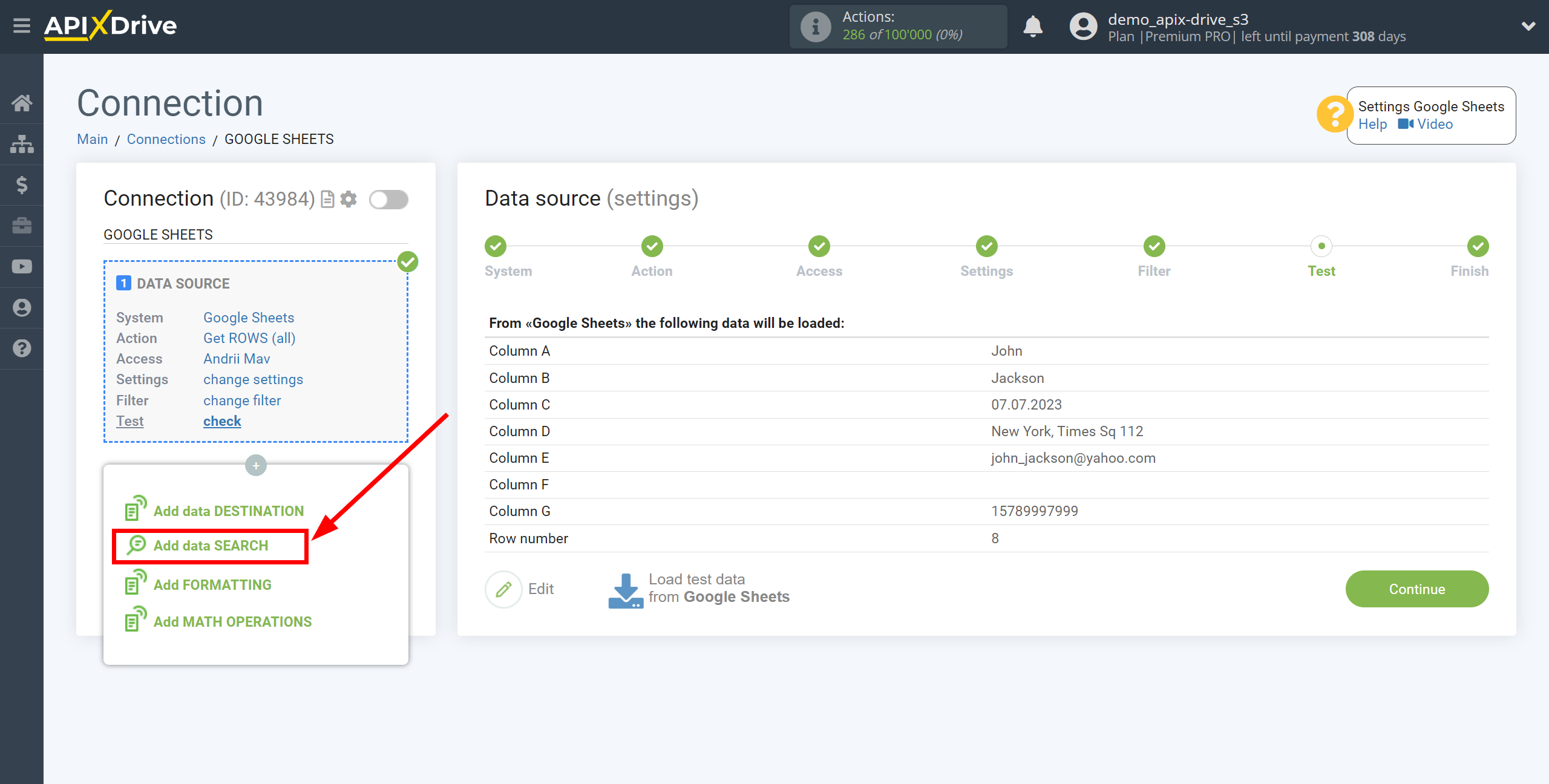
Task: Click the Add data DESTINATION icon
Action: (136, 508)
